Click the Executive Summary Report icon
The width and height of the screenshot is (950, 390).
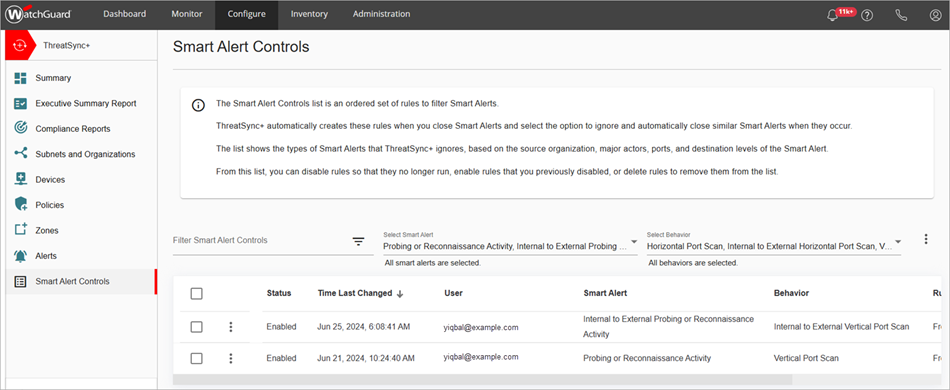pyautogui.click(x=21, y=104)
